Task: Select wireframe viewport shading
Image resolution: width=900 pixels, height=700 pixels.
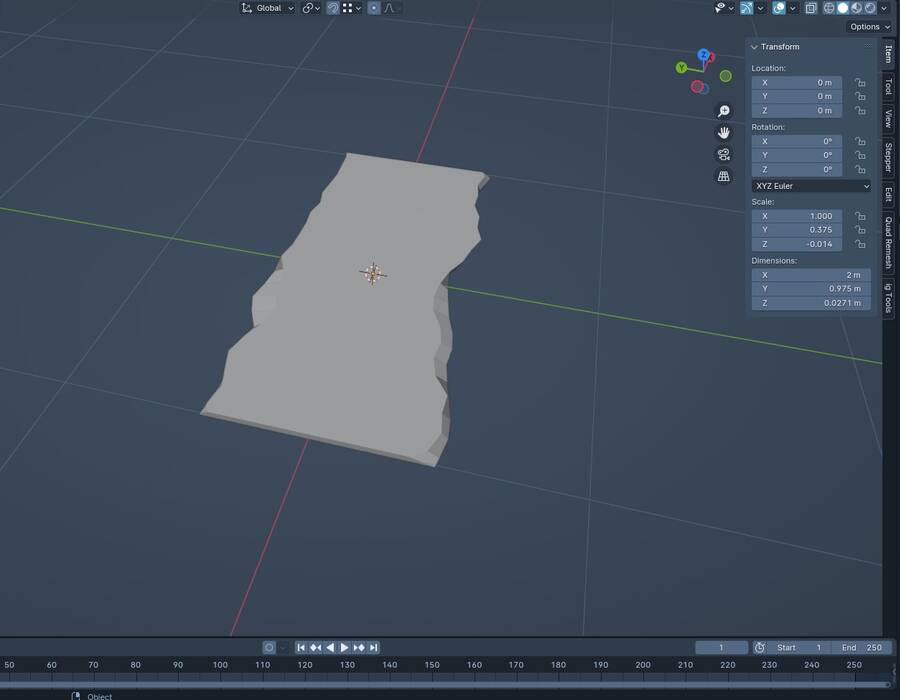Action: [x=829, y=8]
